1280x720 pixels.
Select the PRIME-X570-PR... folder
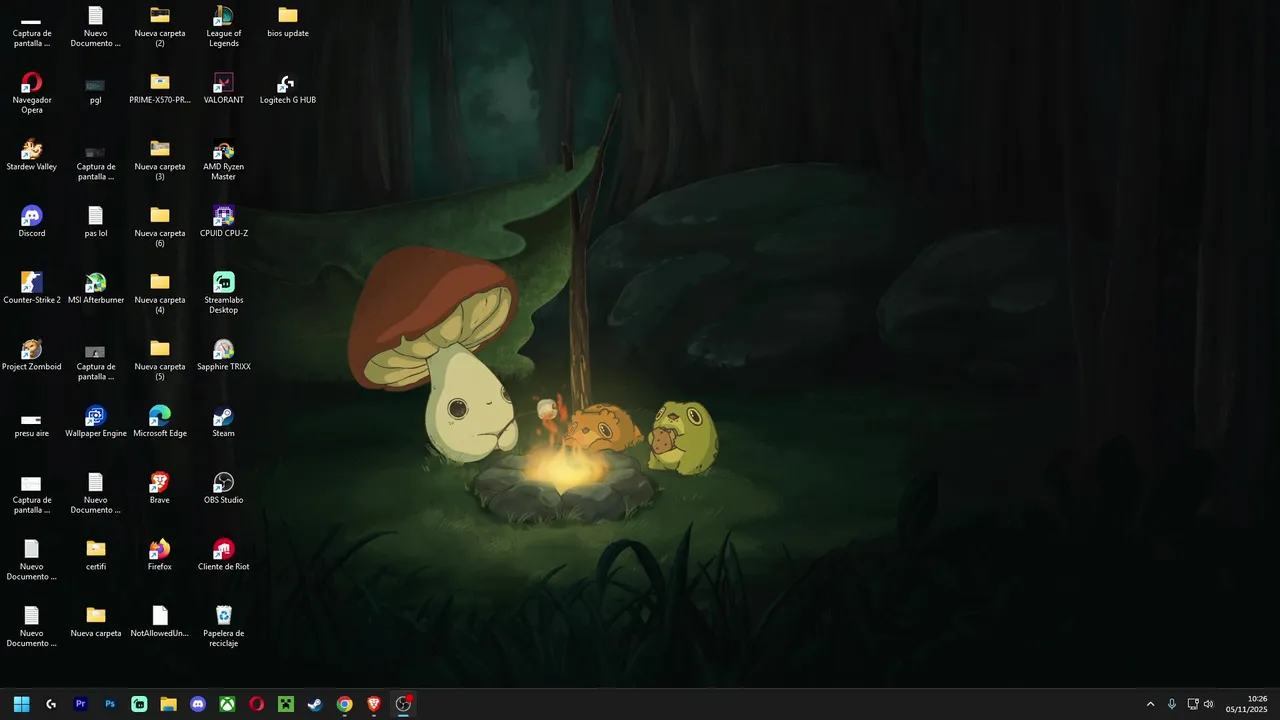tap(160, 88)
